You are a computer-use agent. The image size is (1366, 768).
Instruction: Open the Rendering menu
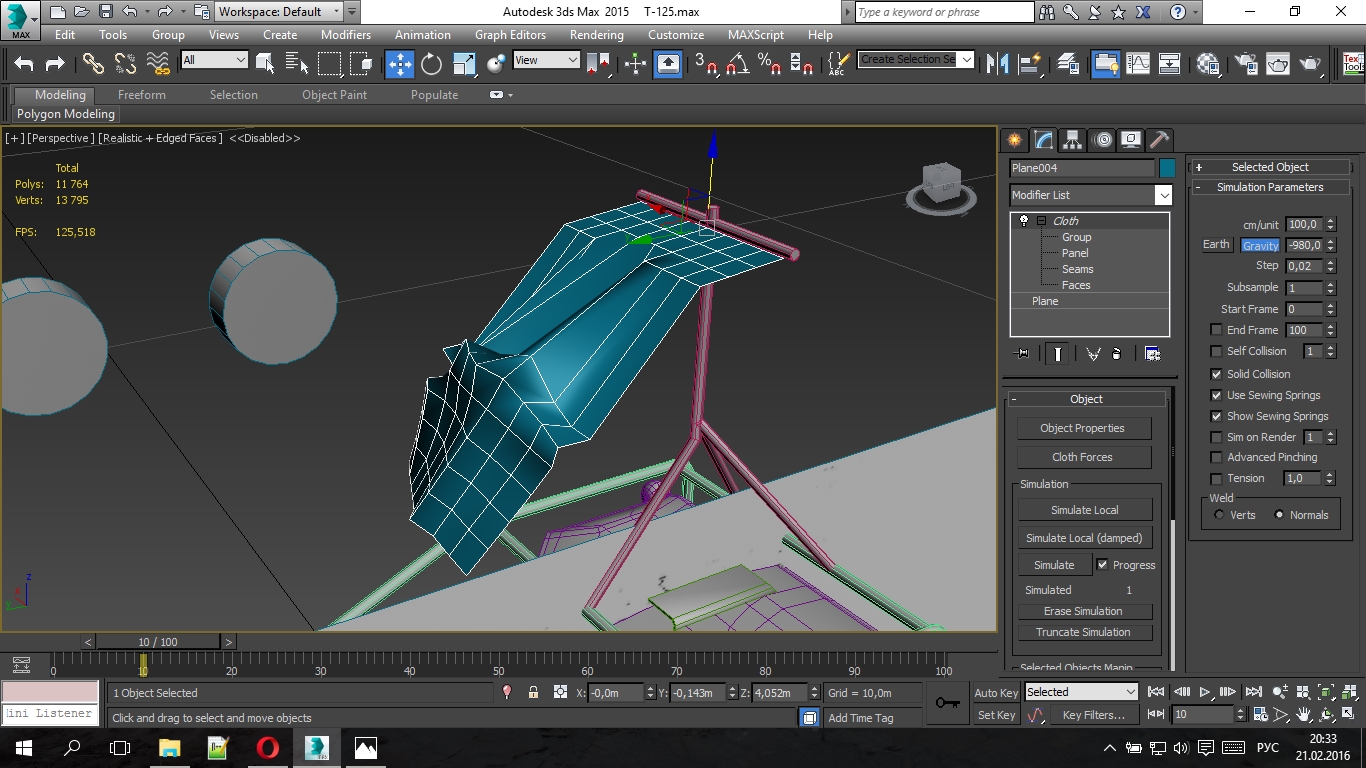(x=596, y=34)
